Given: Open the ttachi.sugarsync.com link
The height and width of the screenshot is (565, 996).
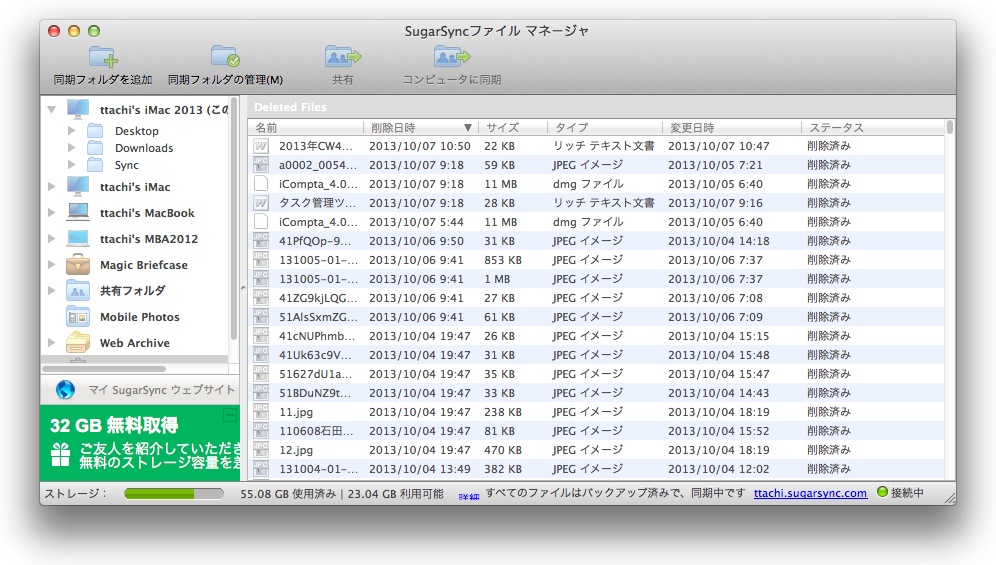Looking at the screenshot, I should (810, 493).
